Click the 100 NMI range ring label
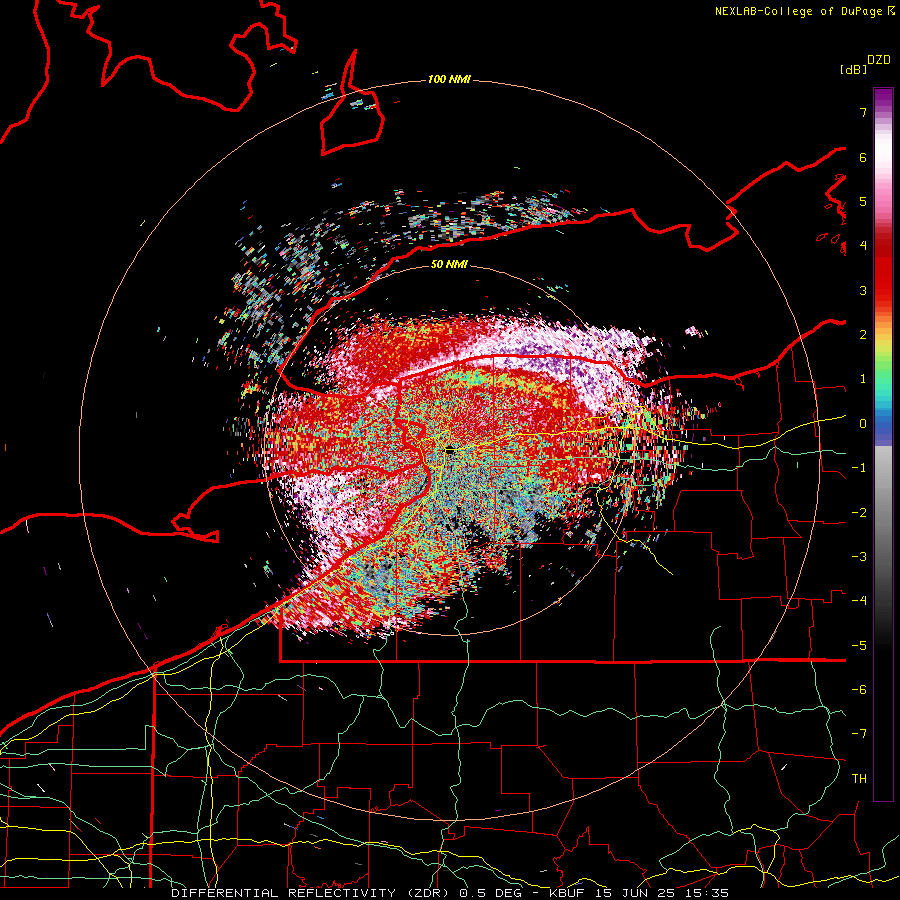 pyautogui.click(x=449, y=79)
